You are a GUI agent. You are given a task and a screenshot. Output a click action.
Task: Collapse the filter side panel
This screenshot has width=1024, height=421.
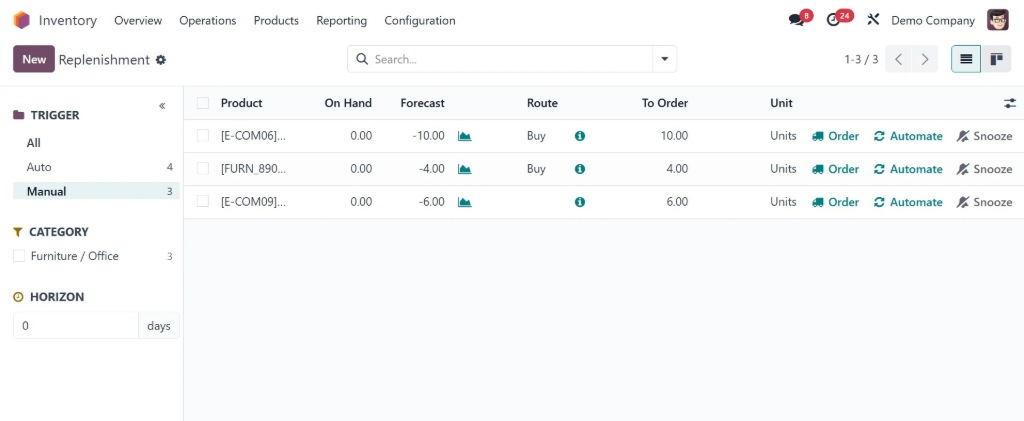(162, 106)
